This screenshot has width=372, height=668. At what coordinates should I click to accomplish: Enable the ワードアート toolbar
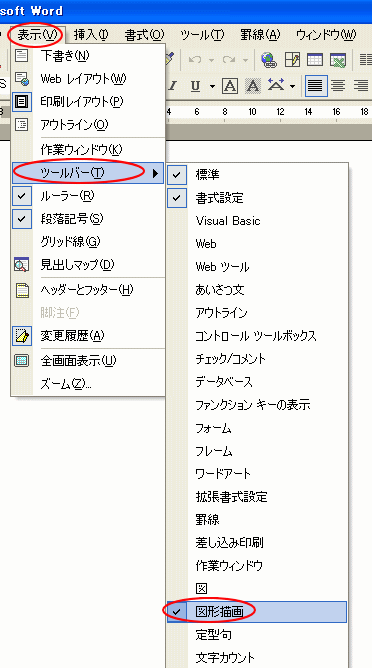(x=257, y=474)
